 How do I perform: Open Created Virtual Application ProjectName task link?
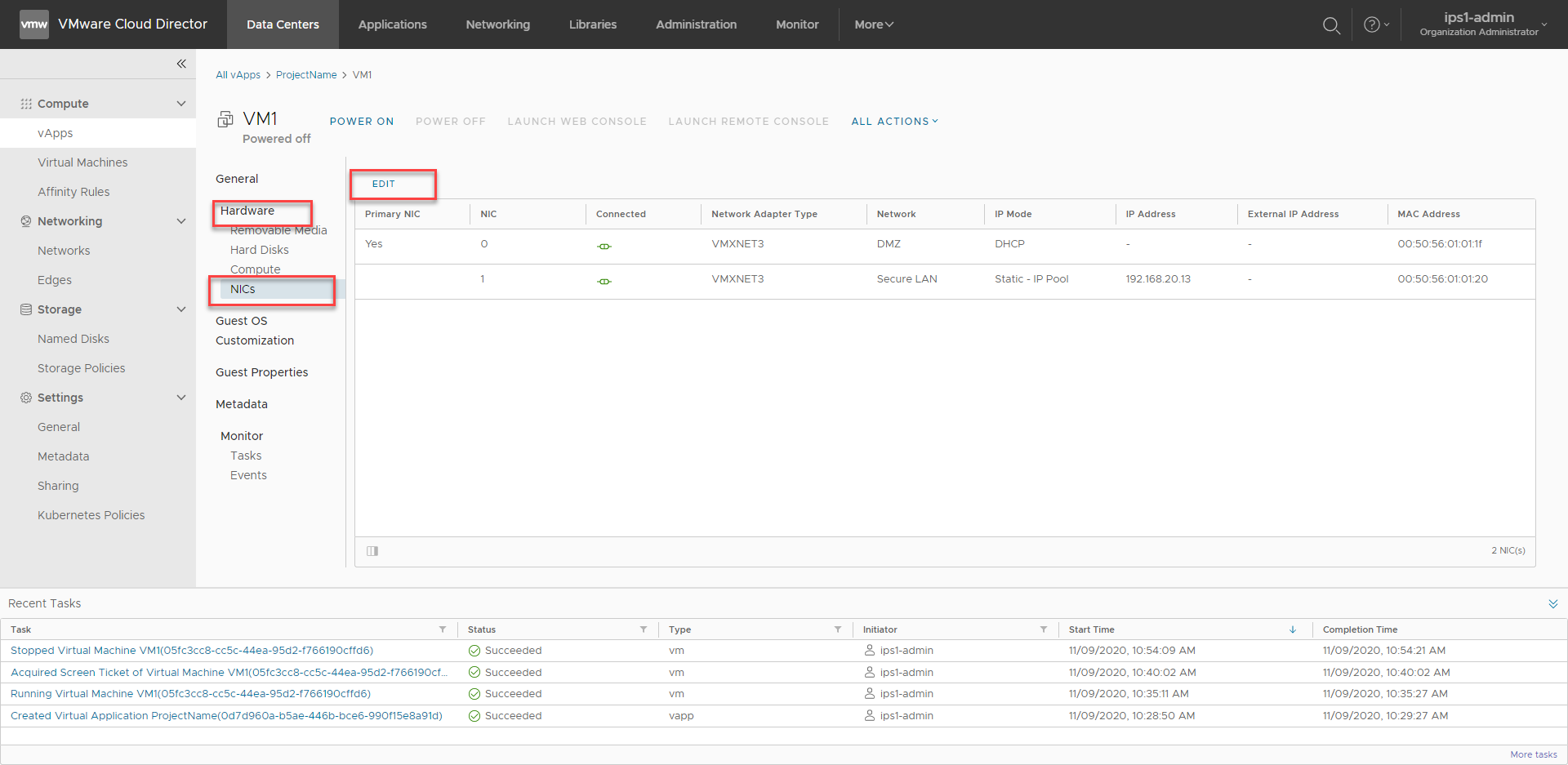point(226,716)
